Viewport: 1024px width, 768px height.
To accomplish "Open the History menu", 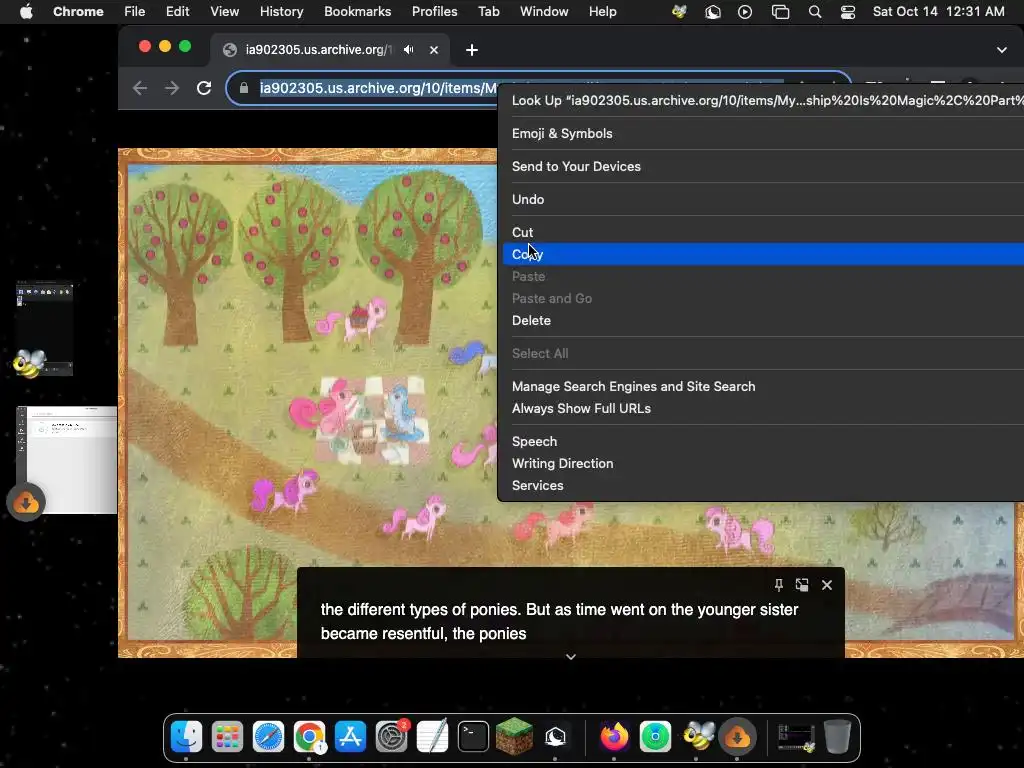I will pyautogui.click(x=281, y=11).
